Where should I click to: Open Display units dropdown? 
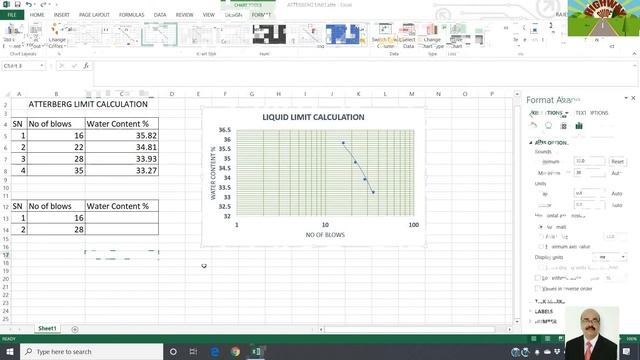coord(610,257)
